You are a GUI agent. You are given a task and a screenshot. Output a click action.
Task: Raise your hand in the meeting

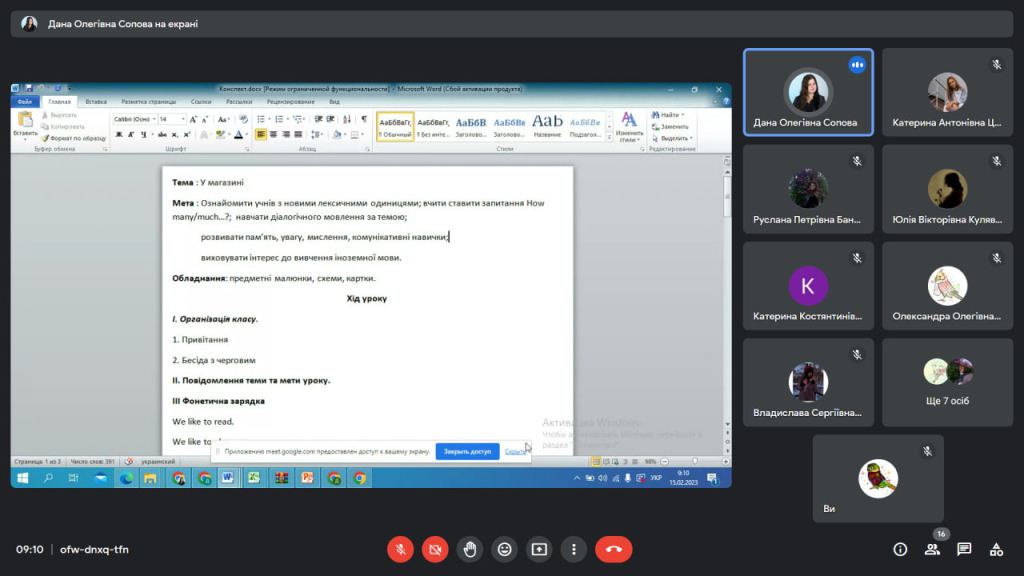(470, 549)
